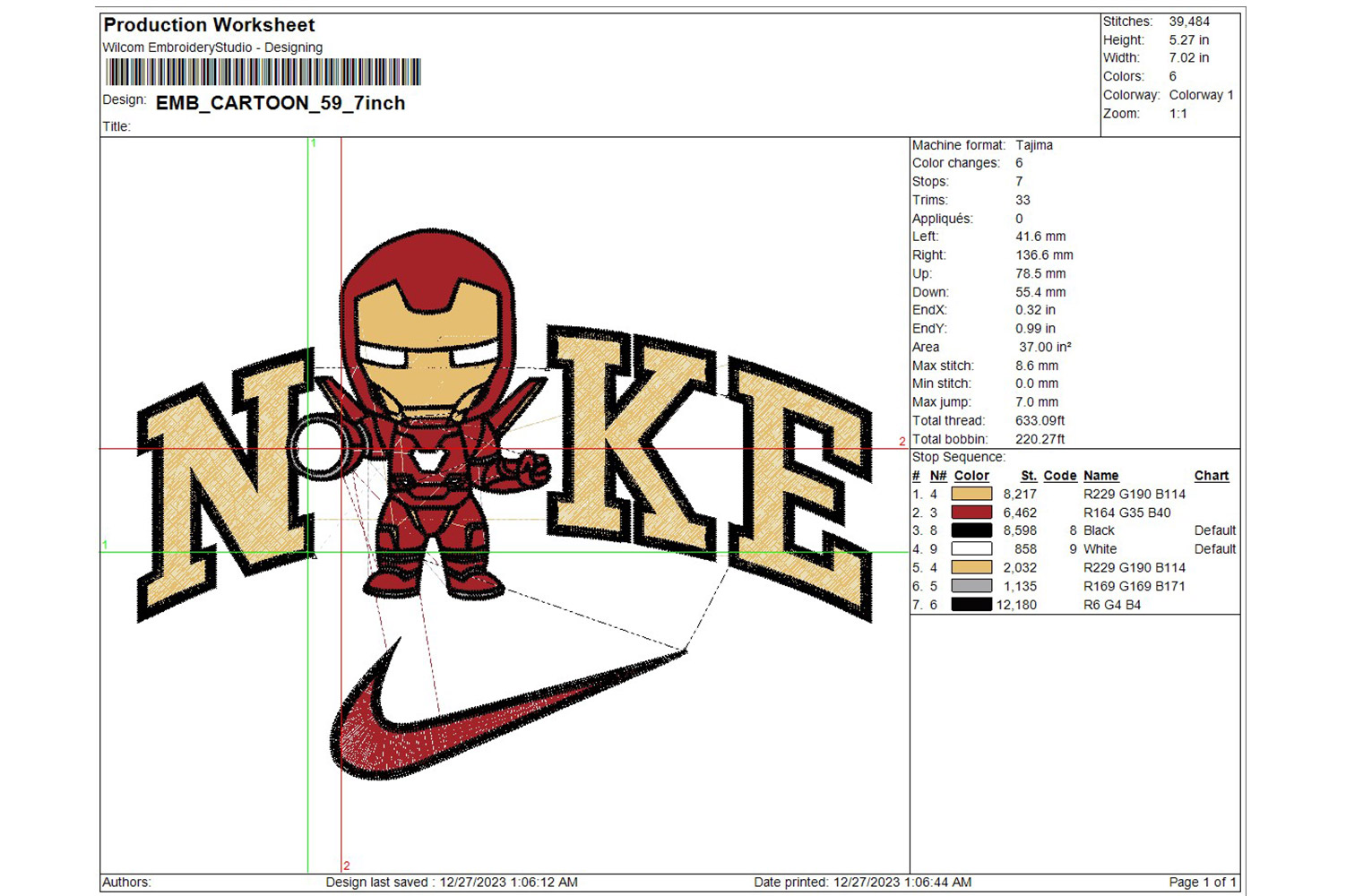Click the 'Chart' column header
Screen dimensions: 1346x896
[x=1212, y=476]
